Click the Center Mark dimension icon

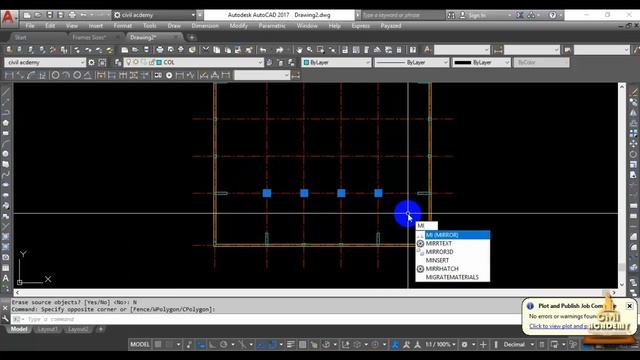[x=169, y=75]
